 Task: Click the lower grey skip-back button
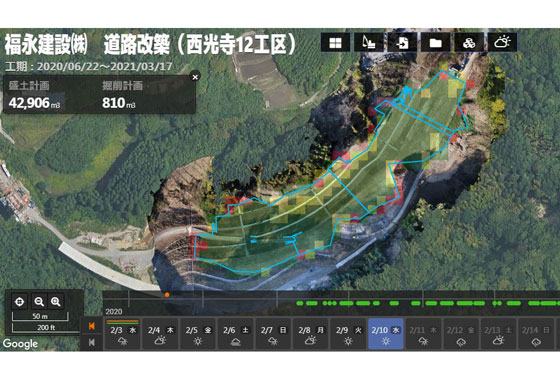pyautogui.click(x=92, y=342)
